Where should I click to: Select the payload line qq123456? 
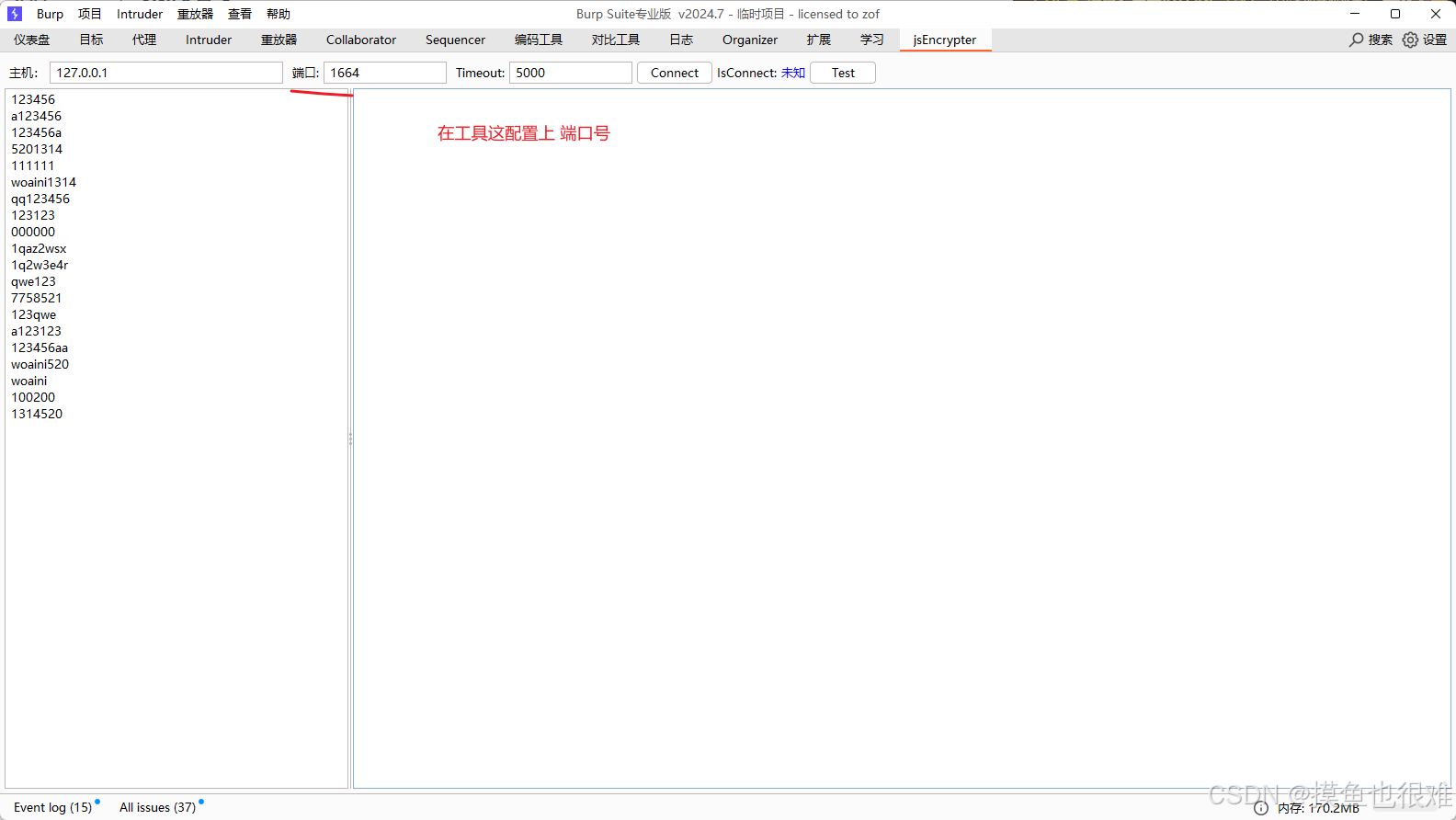(x=40, y=199)
